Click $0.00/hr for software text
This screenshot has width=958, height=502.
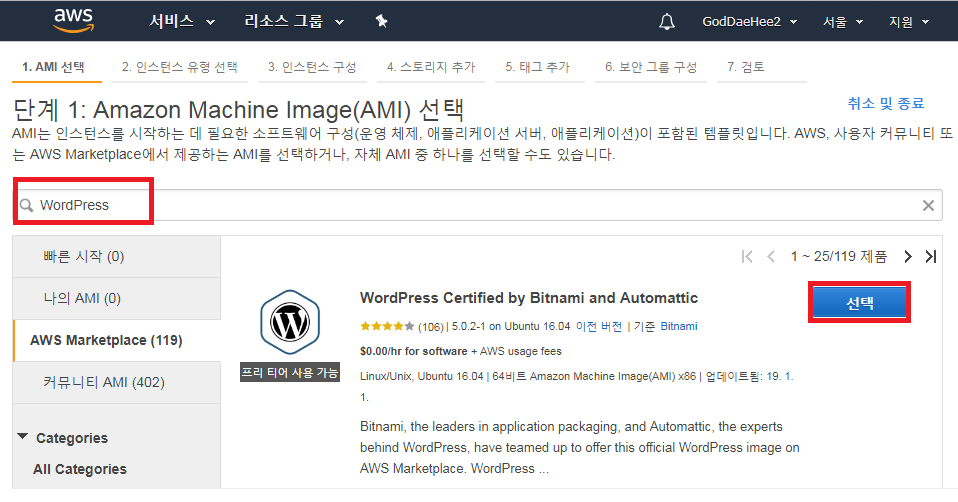point(414,351)
